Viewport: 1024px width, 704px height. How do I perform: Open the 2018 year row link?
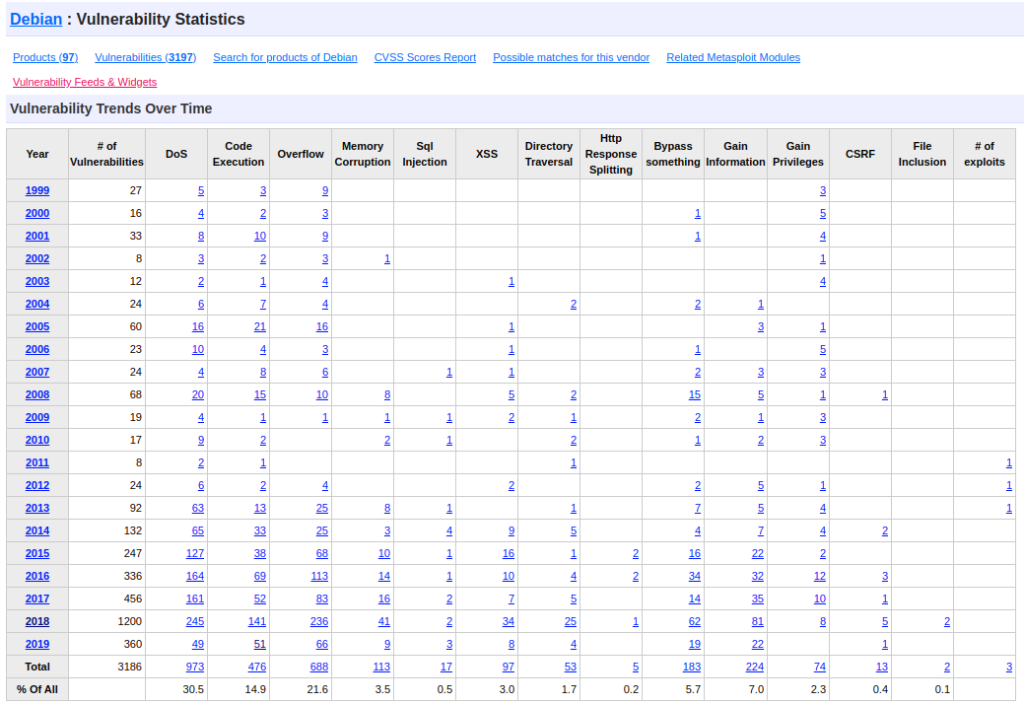click(37, 622)
